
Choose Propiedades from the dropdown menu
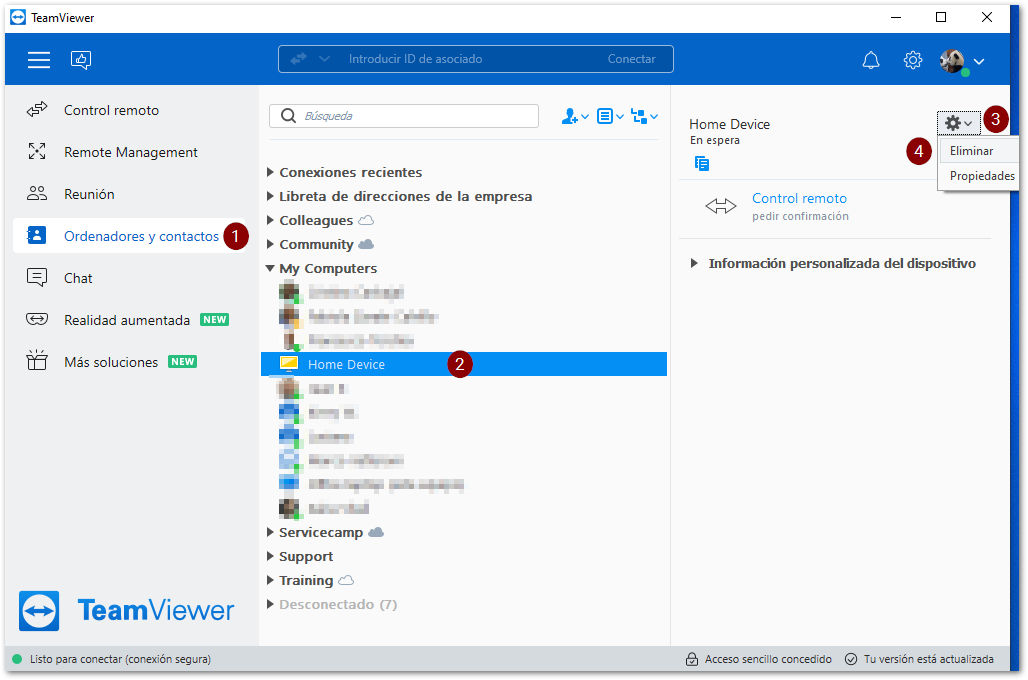tap(981, 176)
